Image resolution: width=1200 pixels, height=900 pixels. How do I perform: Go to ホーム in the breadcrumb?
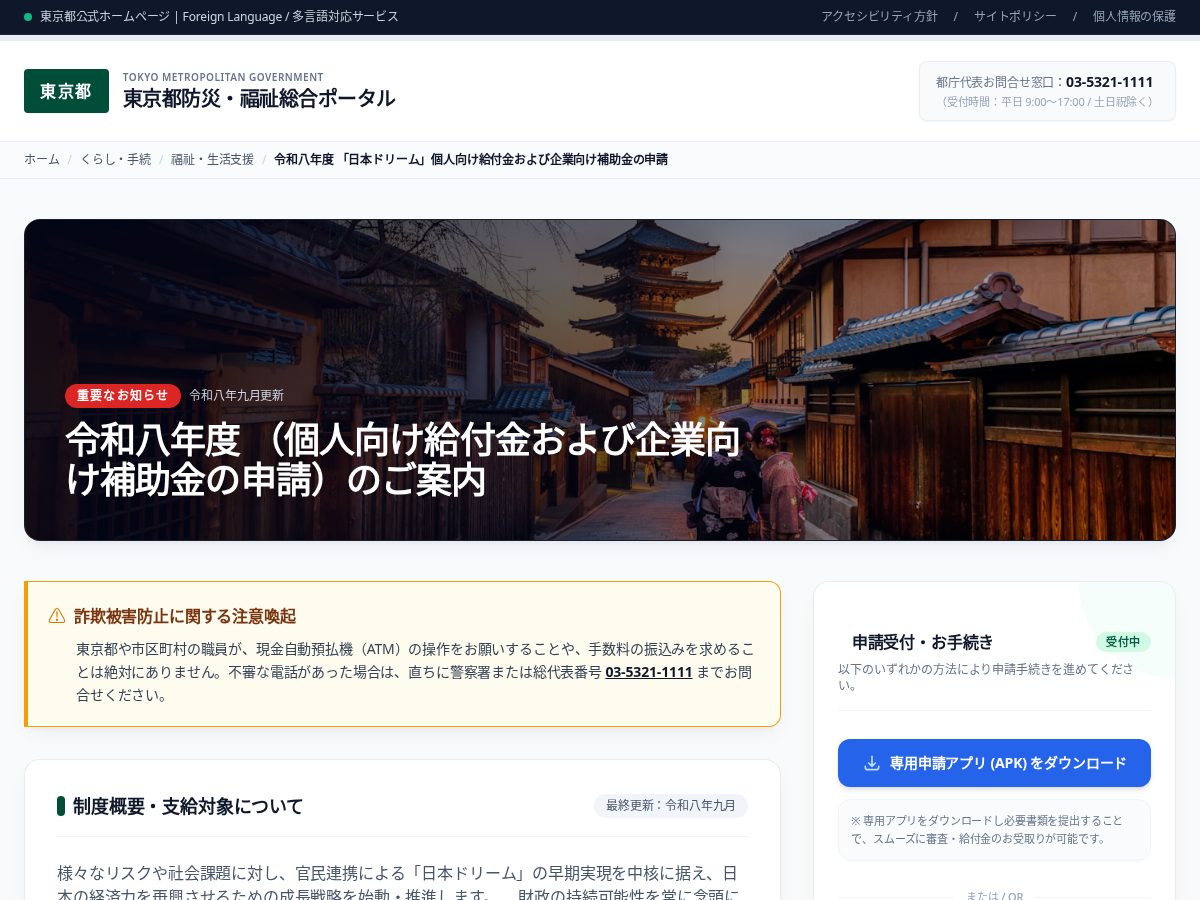pyautogui.click(x=42, y=159)
